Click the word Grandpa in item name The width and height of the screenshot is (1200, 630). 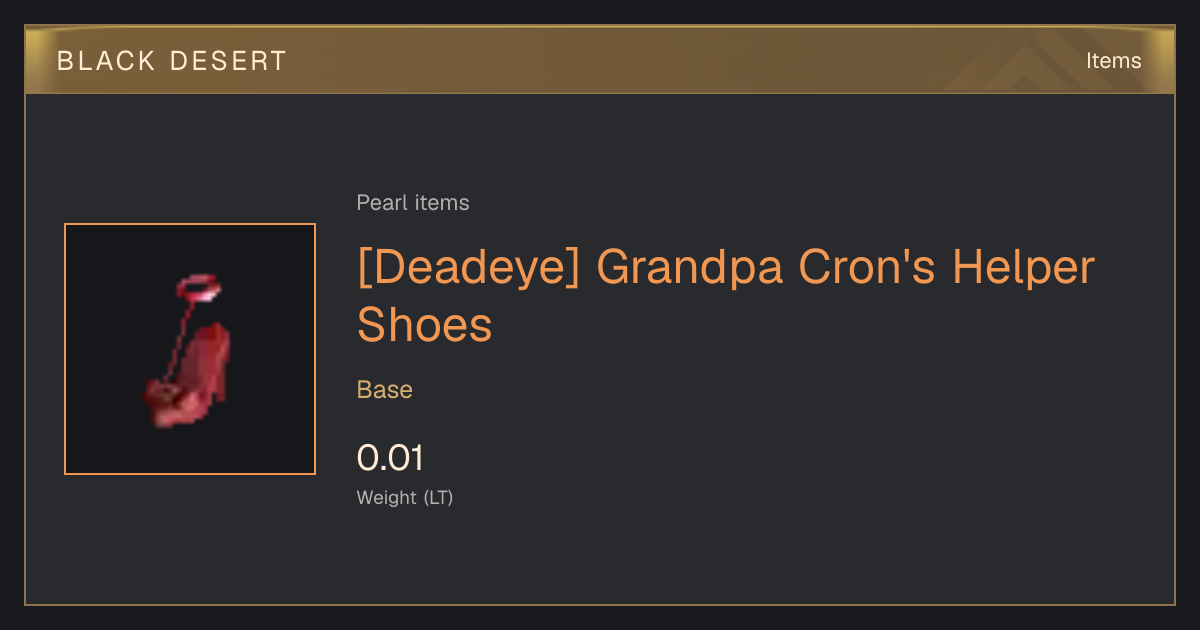click(x=687, y=269)
